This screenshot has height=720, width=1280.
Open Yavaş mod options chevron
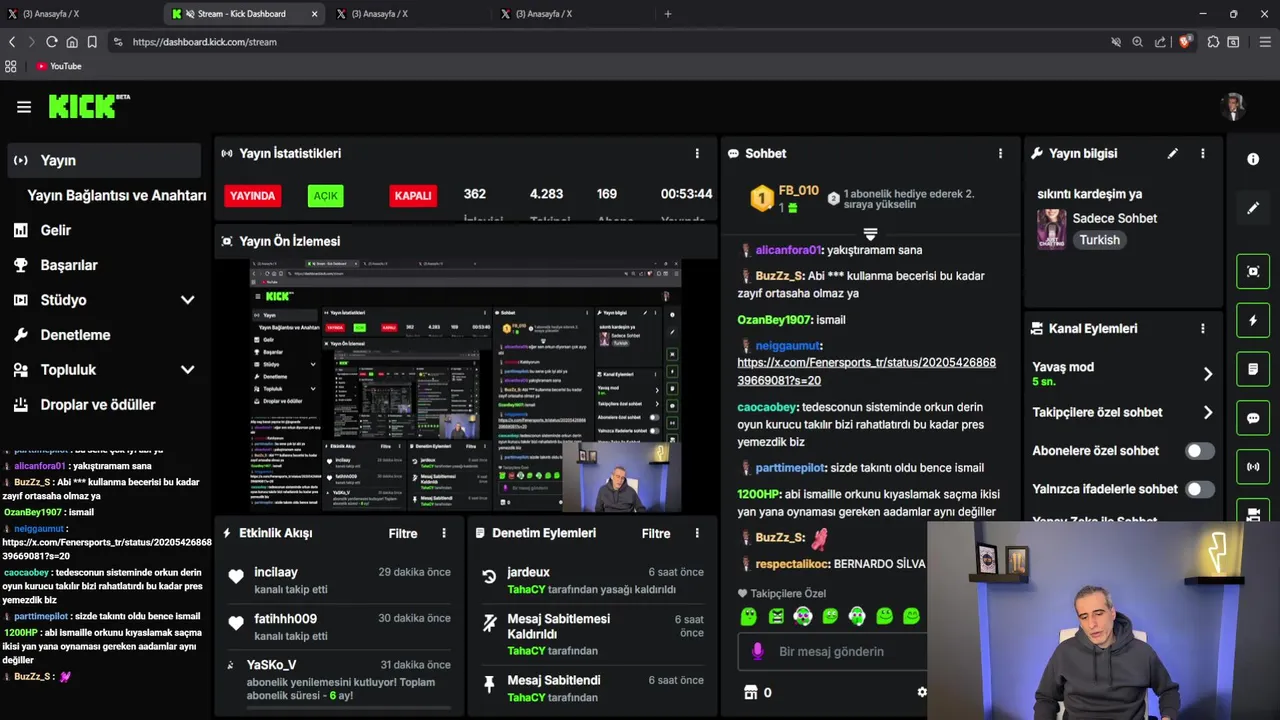(1208, 374)
